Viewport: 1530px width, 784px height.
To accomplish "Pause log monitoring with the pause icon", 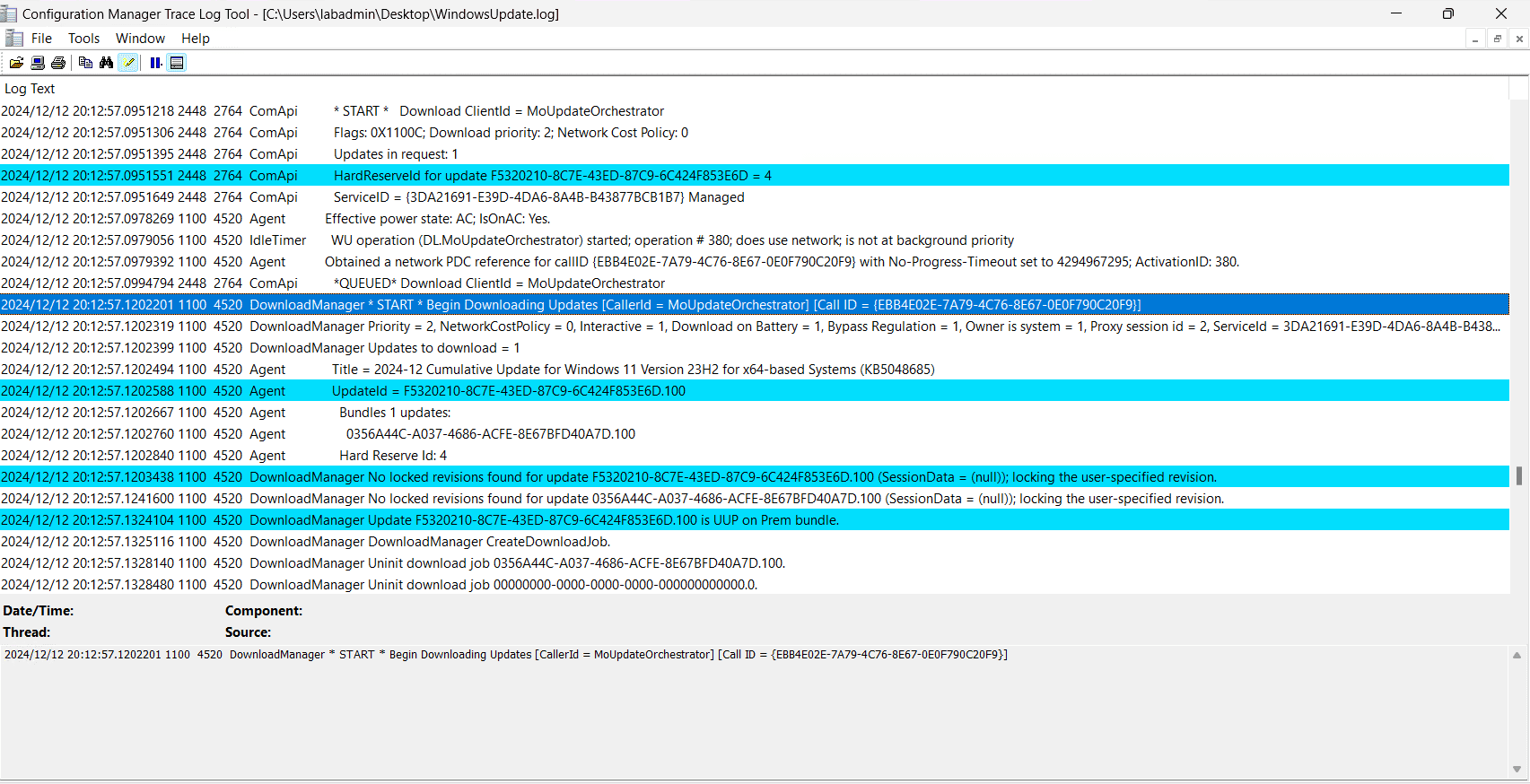I will point(155,63).
